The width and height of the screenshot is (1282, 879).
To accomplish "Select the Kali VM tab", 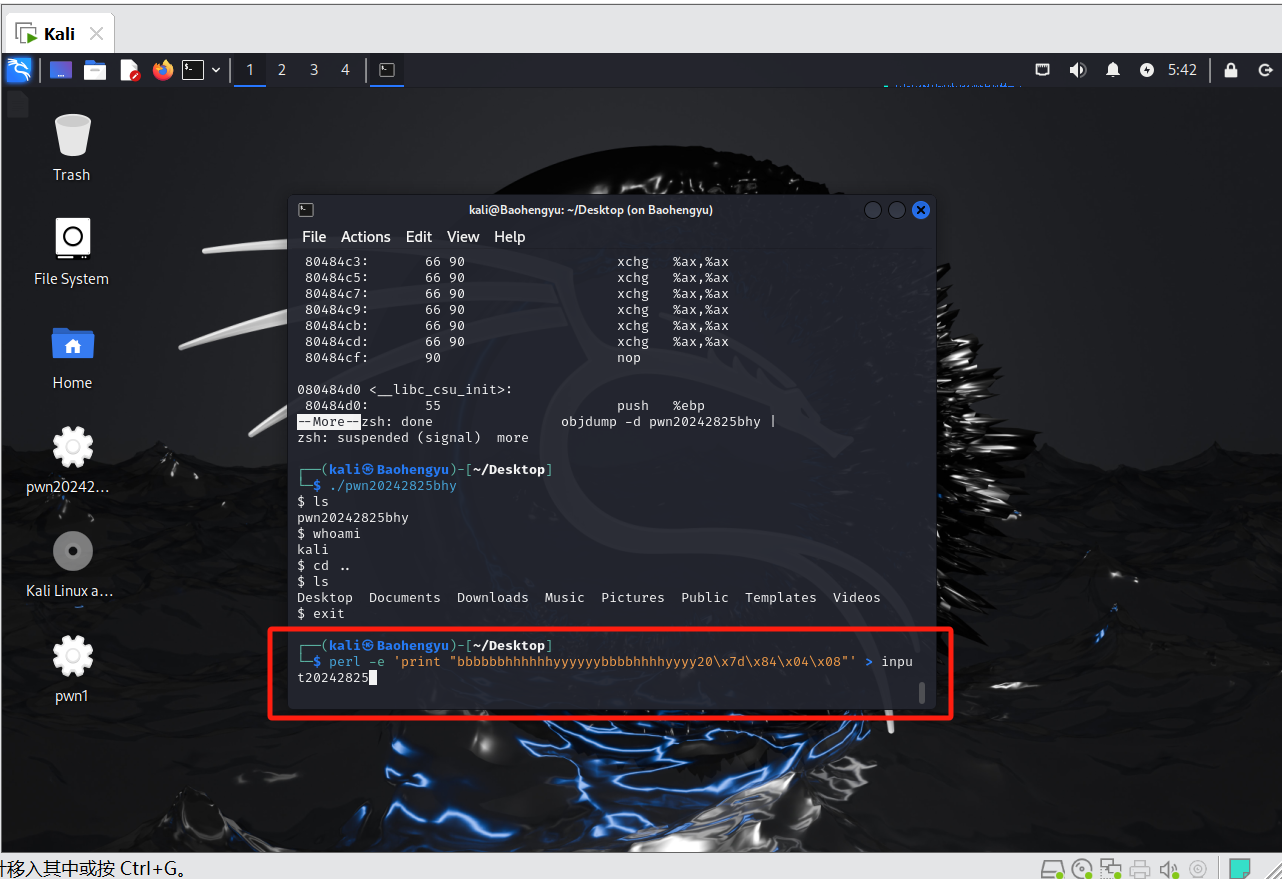I will point(60,34).
